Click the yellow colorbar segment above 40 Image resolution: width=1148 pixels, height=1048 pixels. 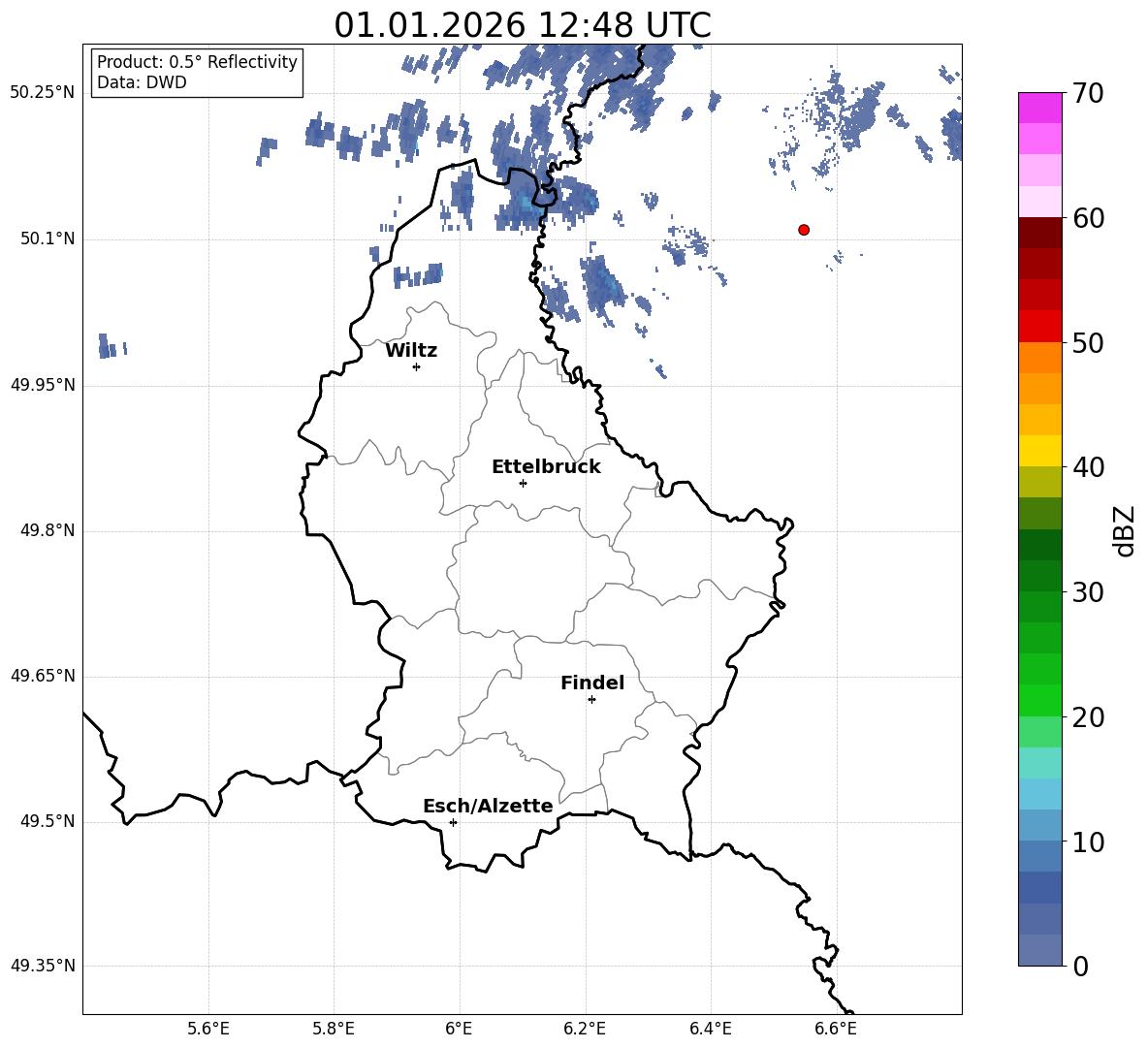coord(1039,451)
